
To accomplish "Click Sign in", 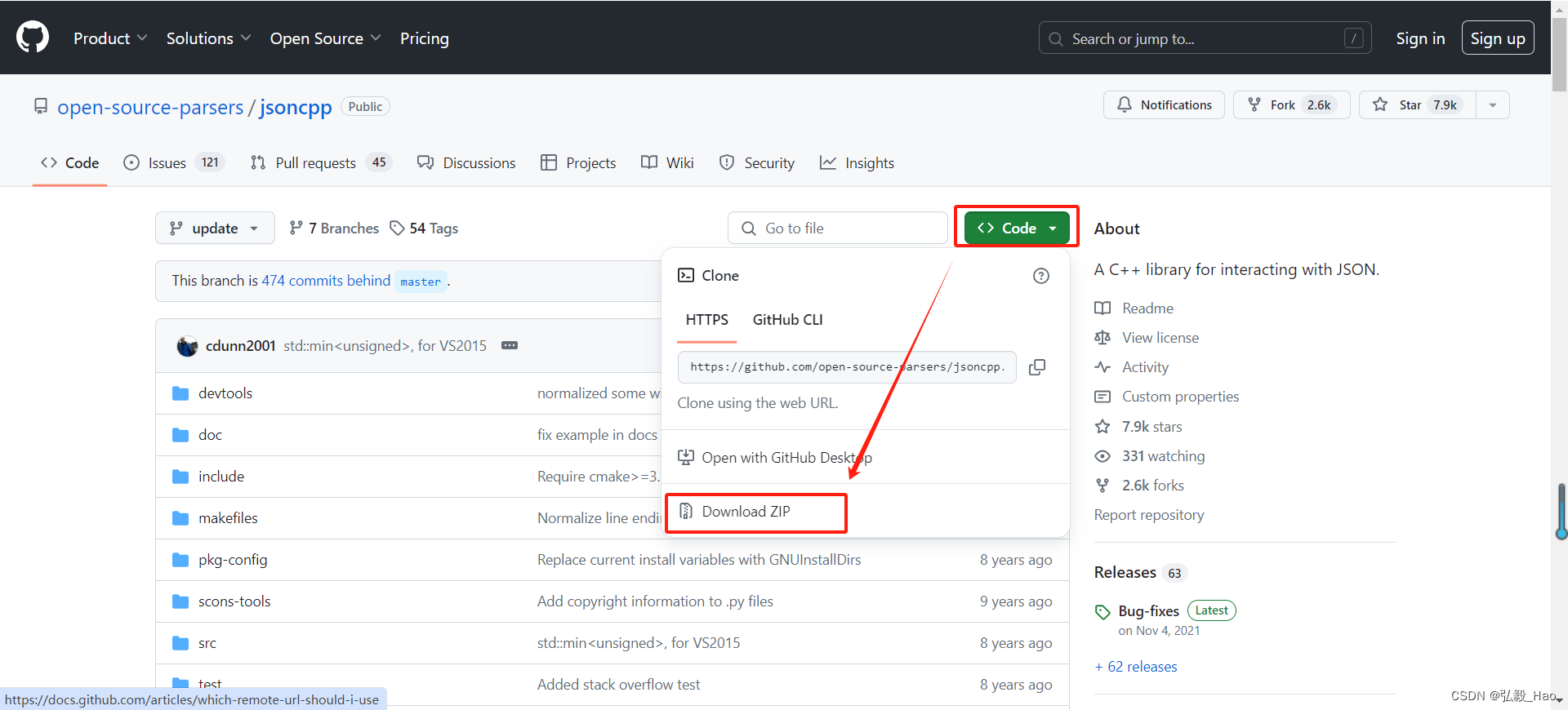I will click(1420, 38).
